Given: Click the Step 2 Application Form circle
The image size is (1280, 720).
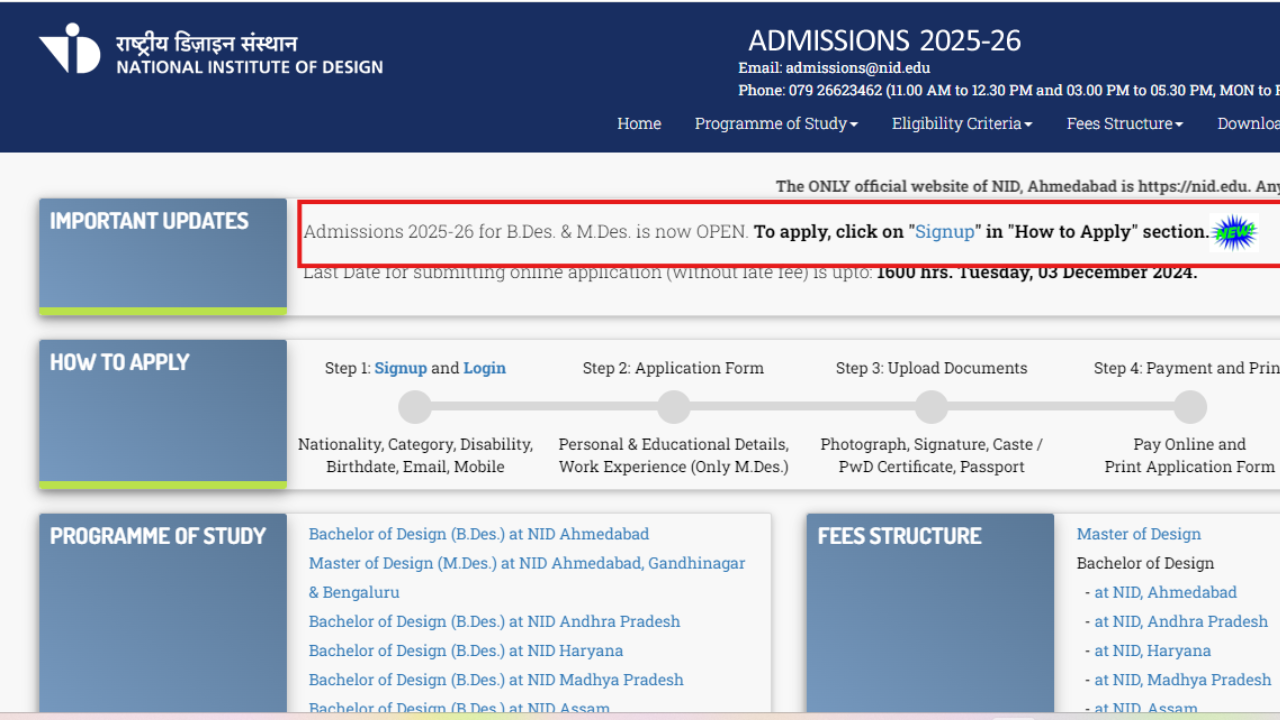Looking at the screenshot, I should click(673, 407).
